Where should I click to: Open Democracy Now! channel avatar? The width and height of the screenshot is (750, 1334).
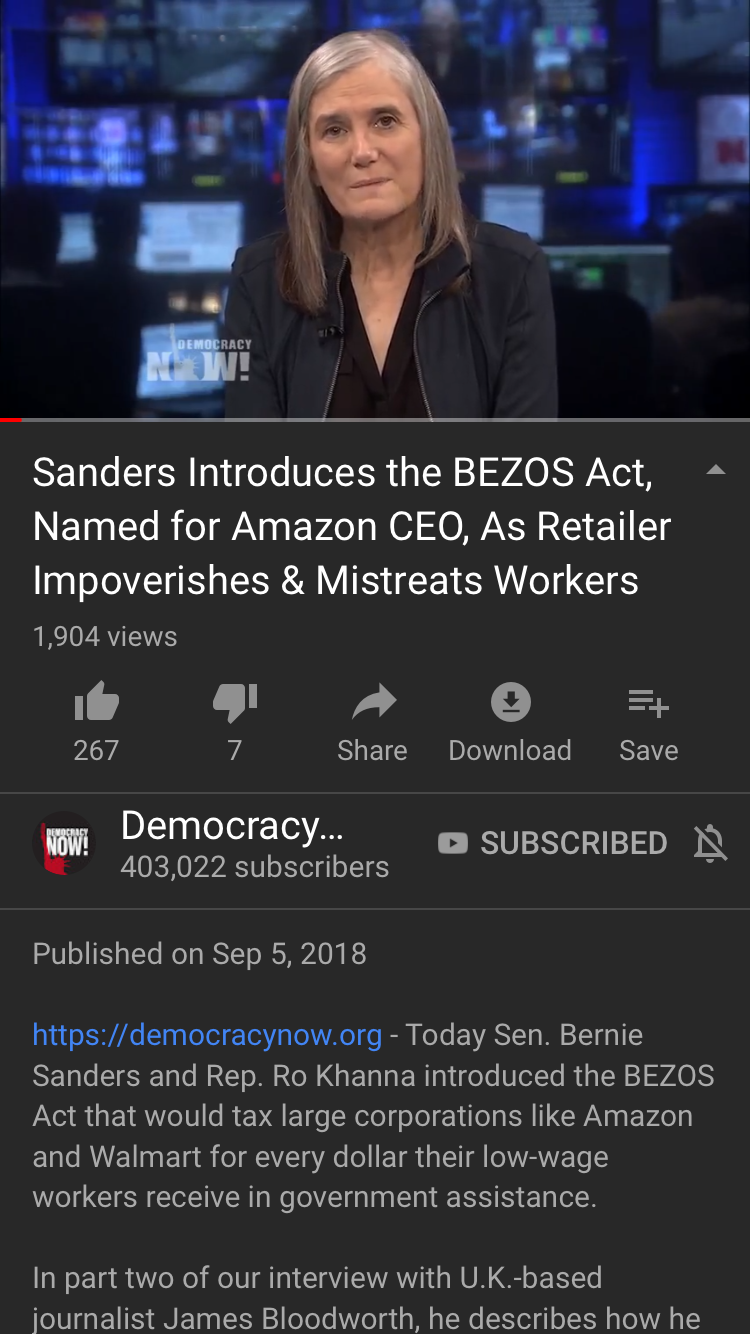click(x=65, y=845)
